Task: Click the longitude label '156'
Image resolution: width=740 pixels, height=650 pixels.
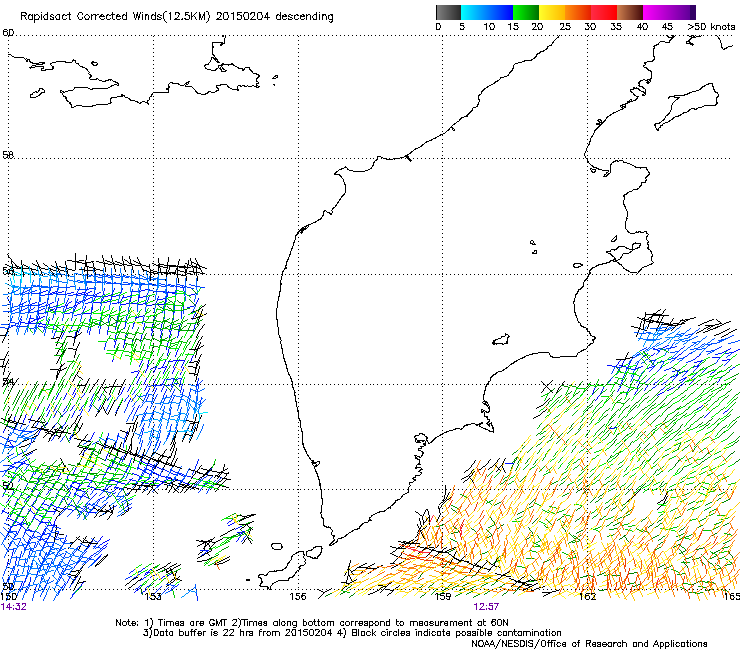Action: pyautogui.click(x=298, y=597)
